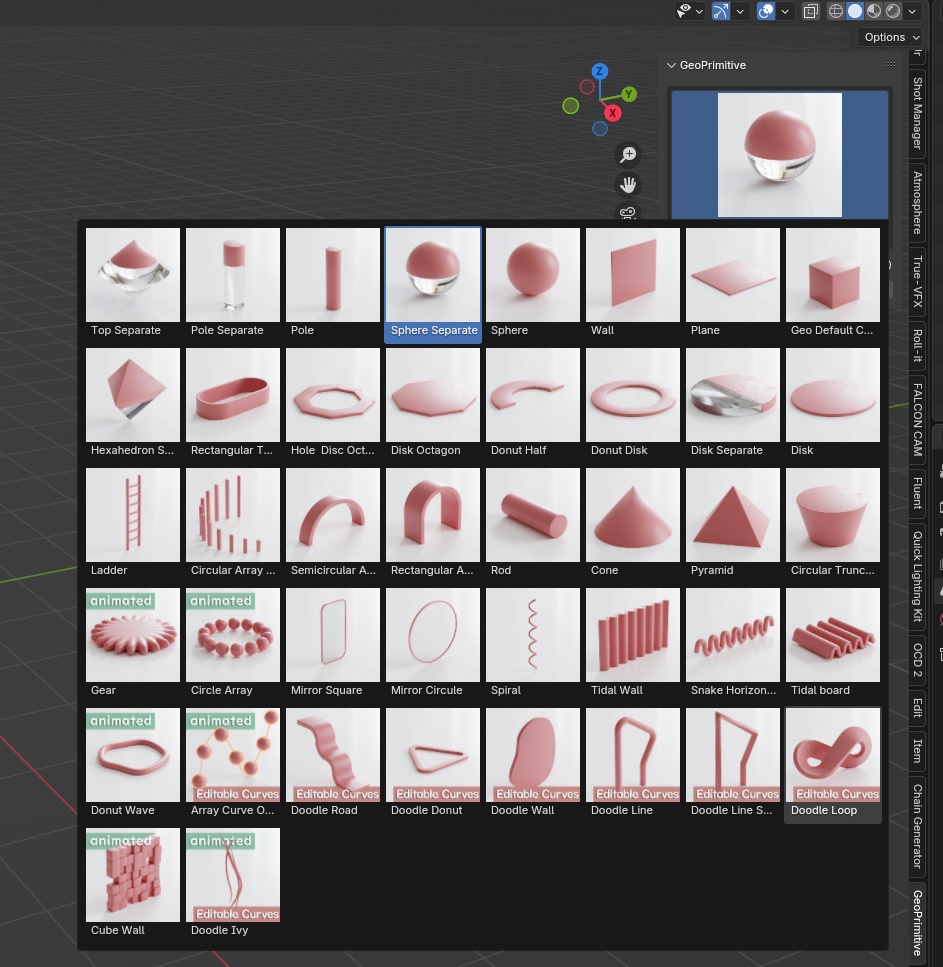
Task: Pick the Doodle Loop editable curve
Action: pyautogui.click(x=833, y=763)
